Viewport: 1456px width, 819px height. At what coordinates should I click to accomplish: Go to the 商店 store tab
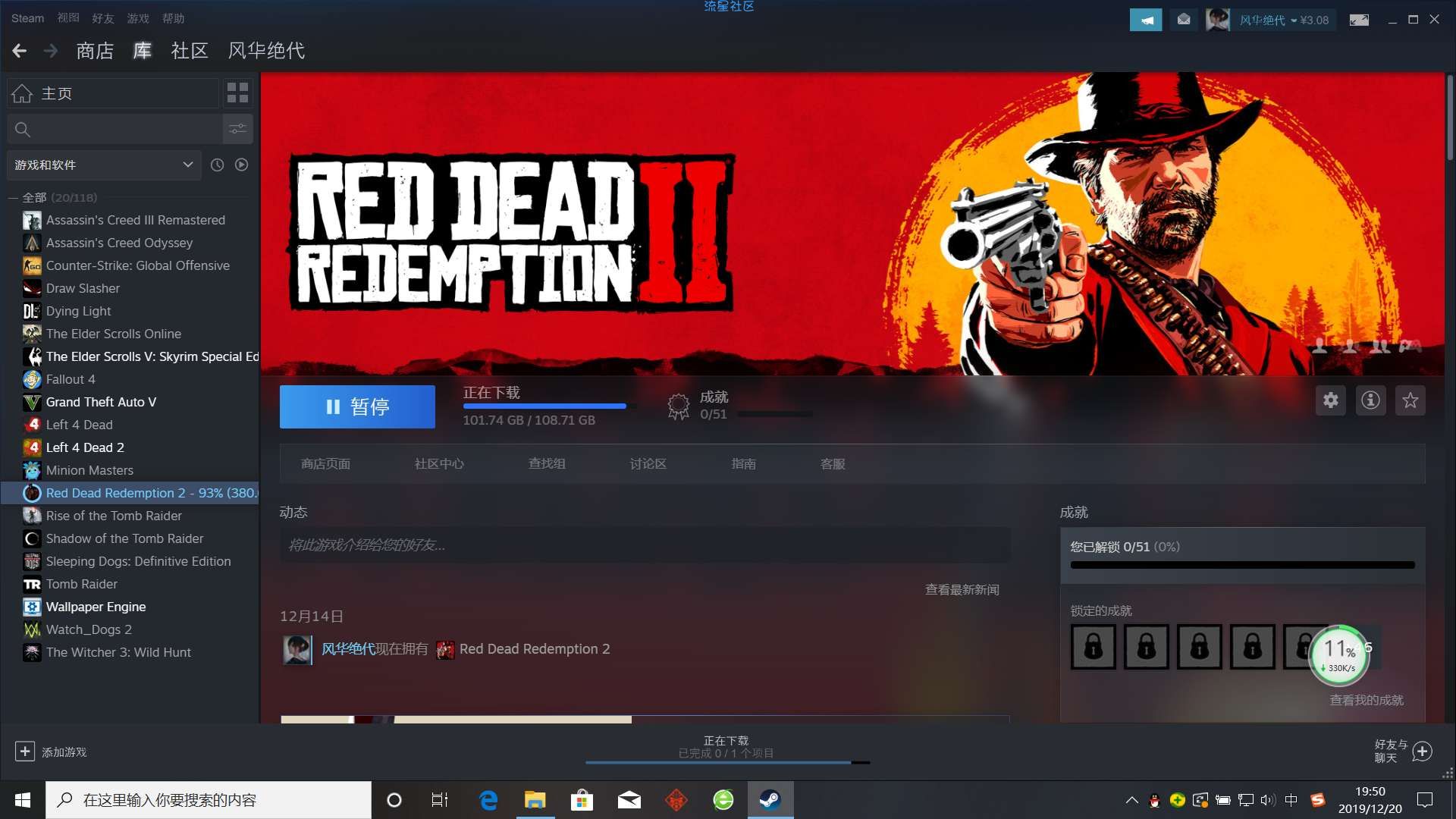pos(95,51)
